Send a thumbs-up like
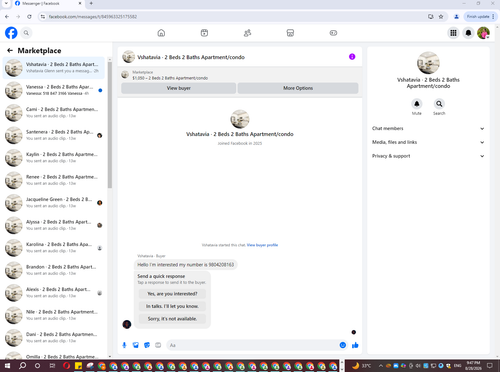Image resolution: width=500 pixels, height=372 pixels. click(x=355, y=345)
